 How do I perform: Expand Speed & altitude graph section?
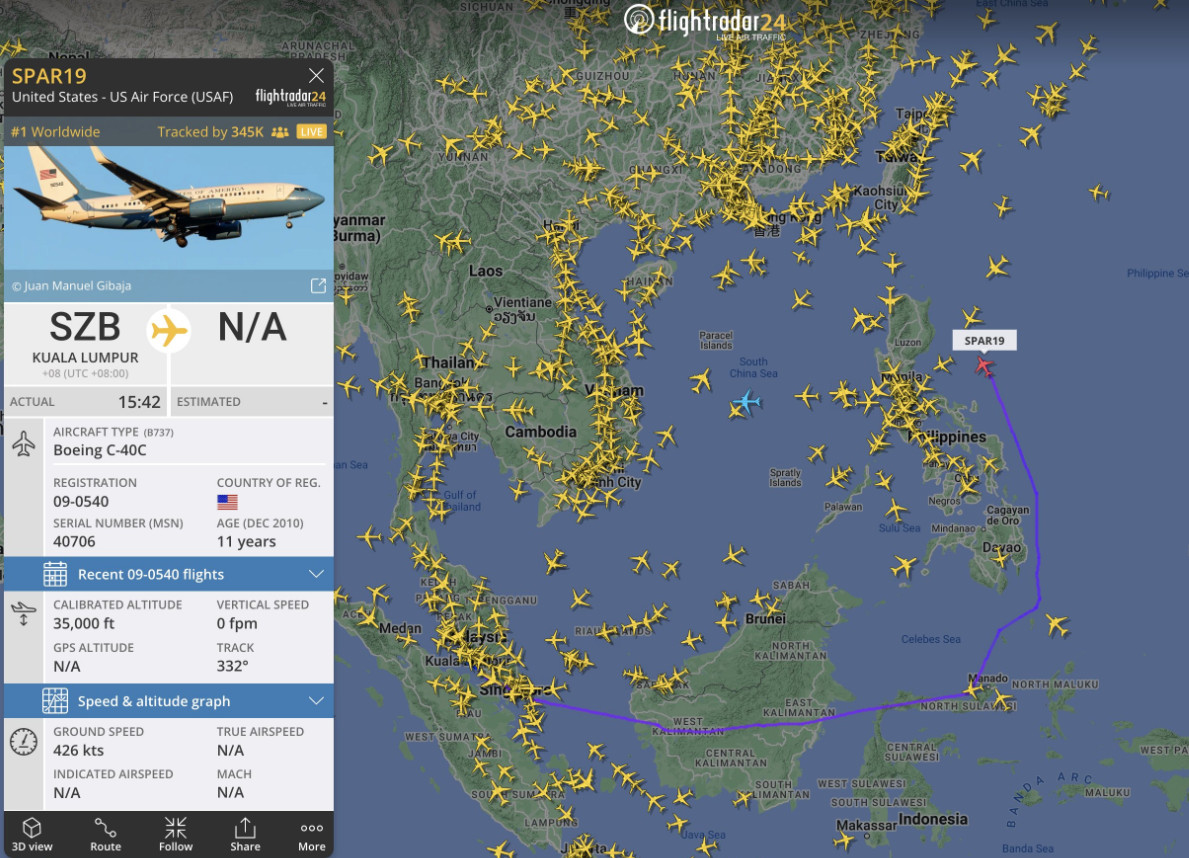168,701
